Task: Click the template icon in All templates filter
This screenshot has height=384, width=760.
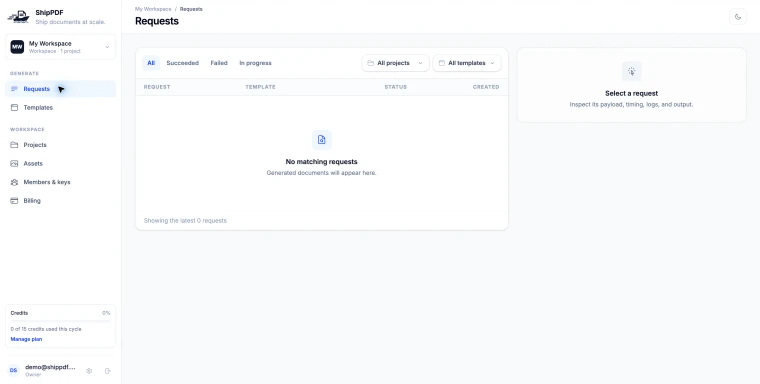Action: click(442, 63)
